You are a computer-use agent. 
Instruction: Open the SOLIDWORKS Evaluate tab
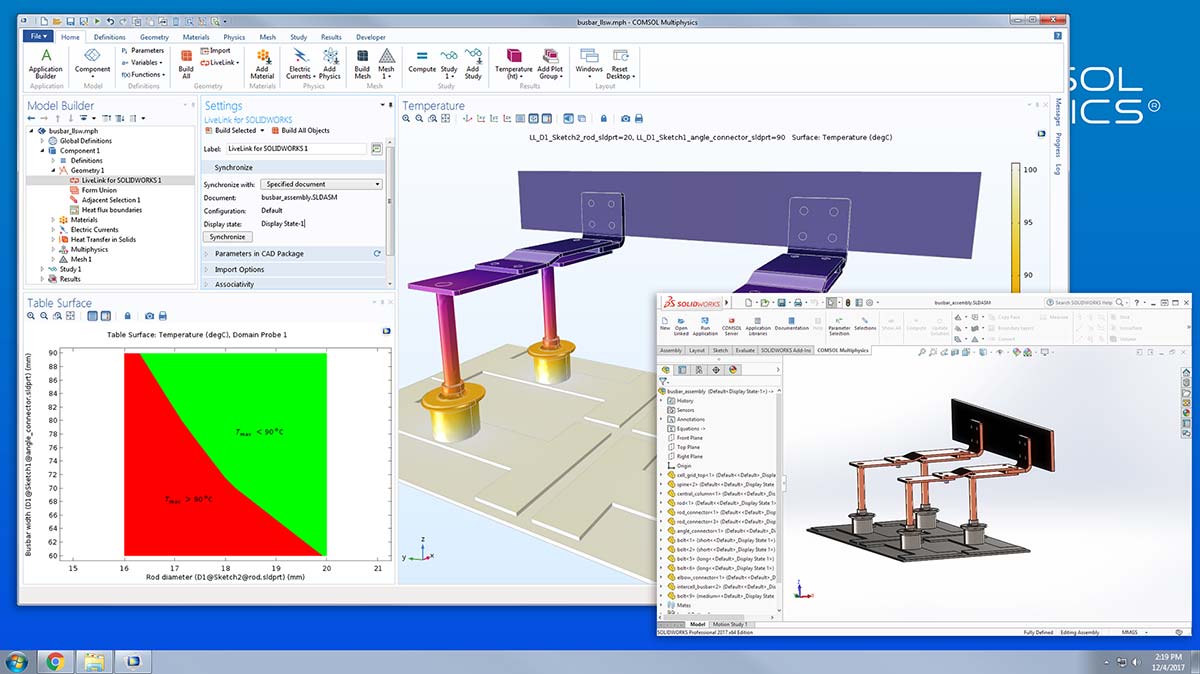[x=745, y=351]
